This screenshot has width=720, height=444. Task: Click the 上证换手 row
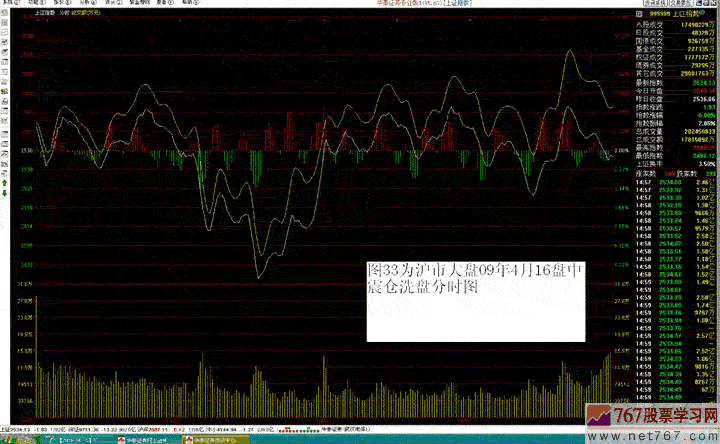coord(675,164)
